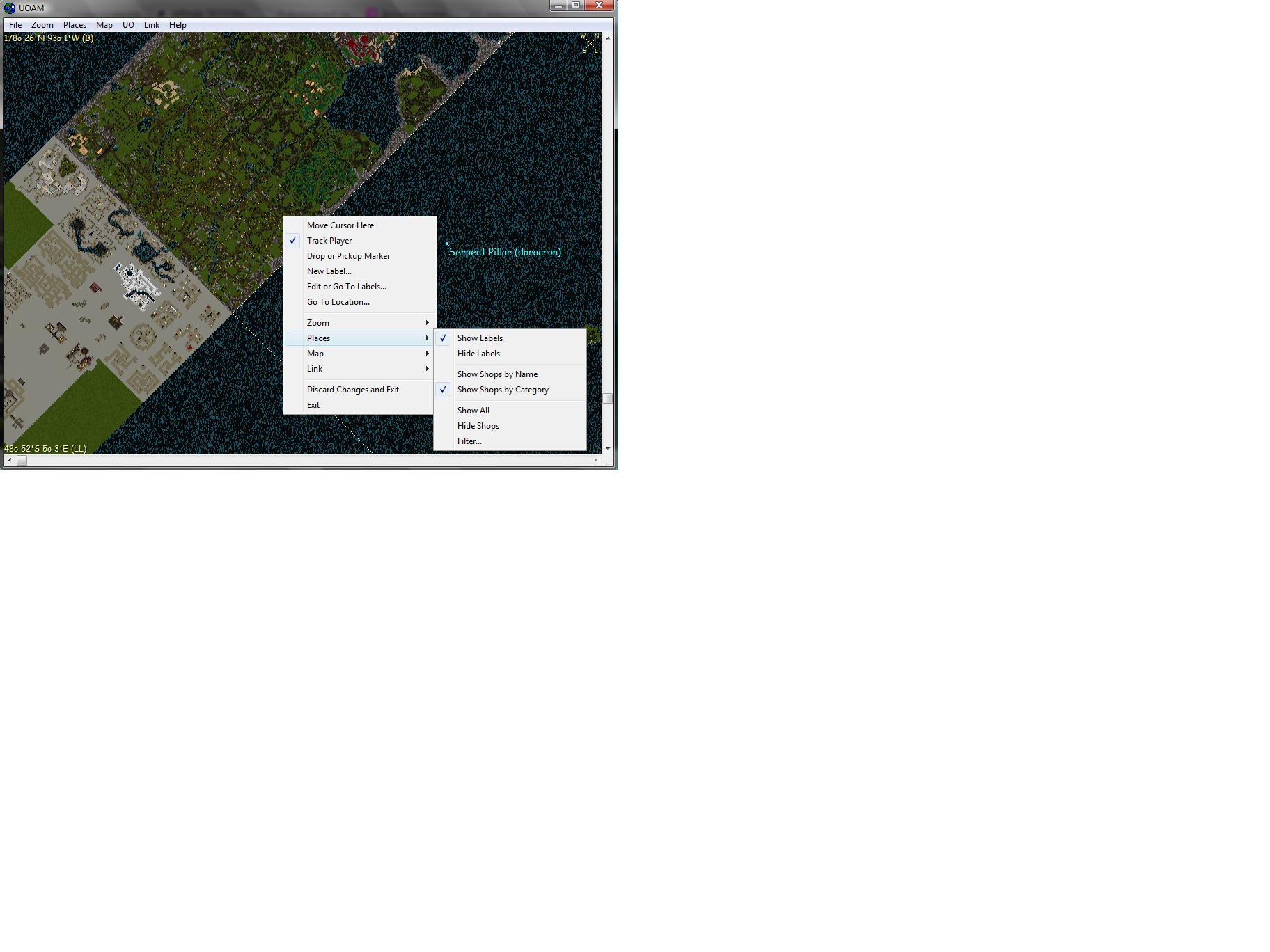Select Go To Location... entry
Viewport: 1270px width, 952px height.
(x=360, y=302)
